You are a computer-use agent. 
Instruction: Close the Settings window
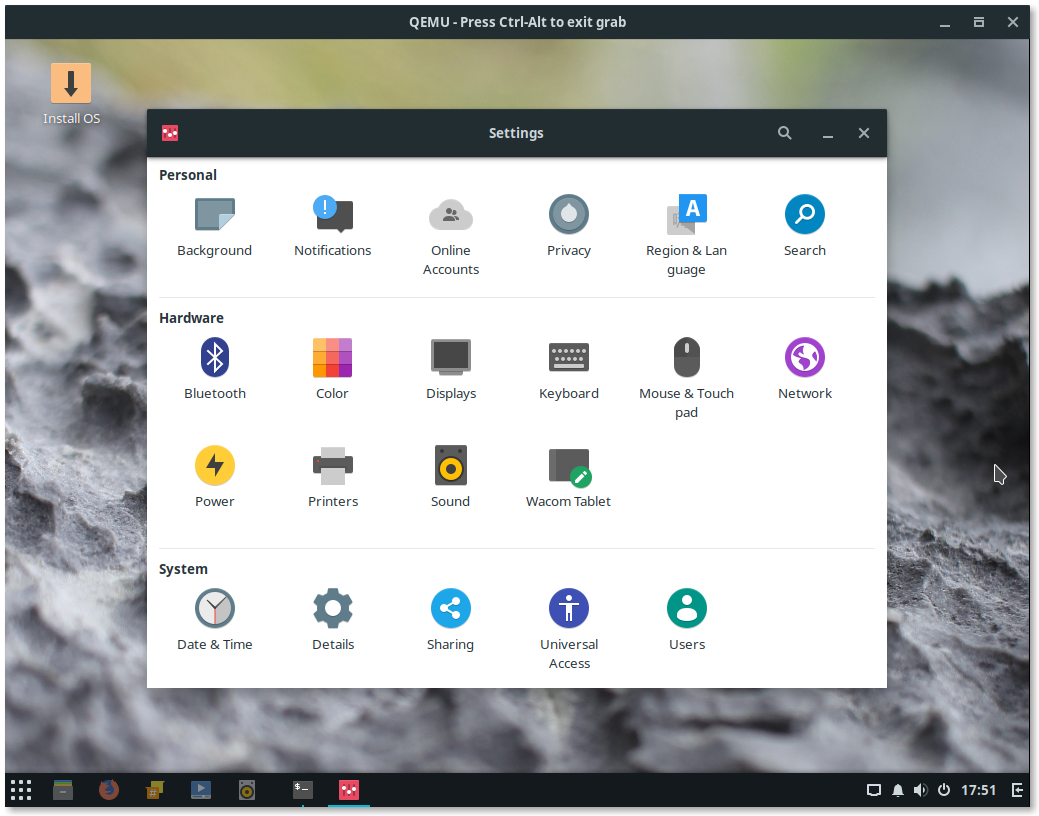pos(863,133)
